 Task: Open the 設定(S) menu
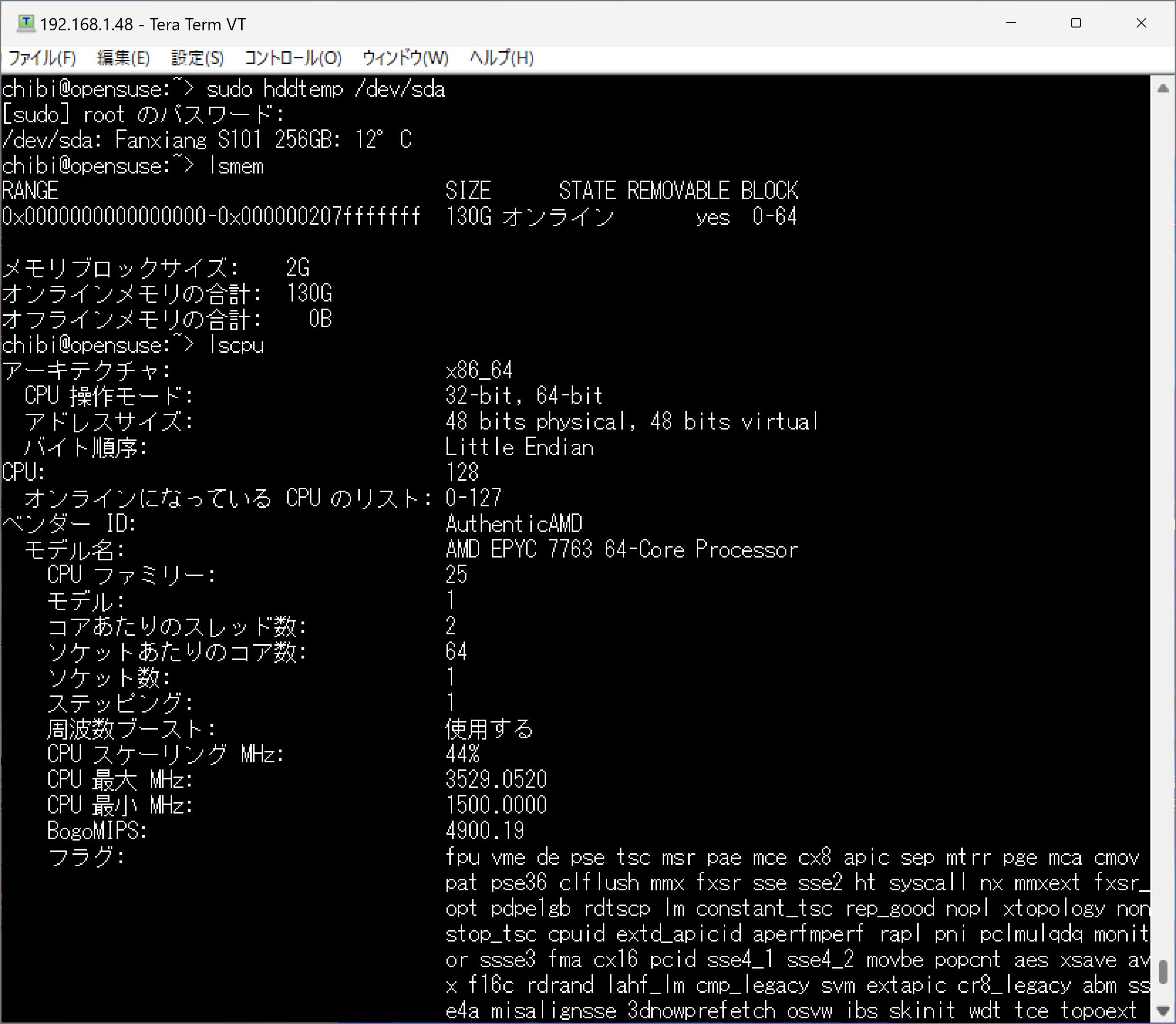[x=198, y=58]
